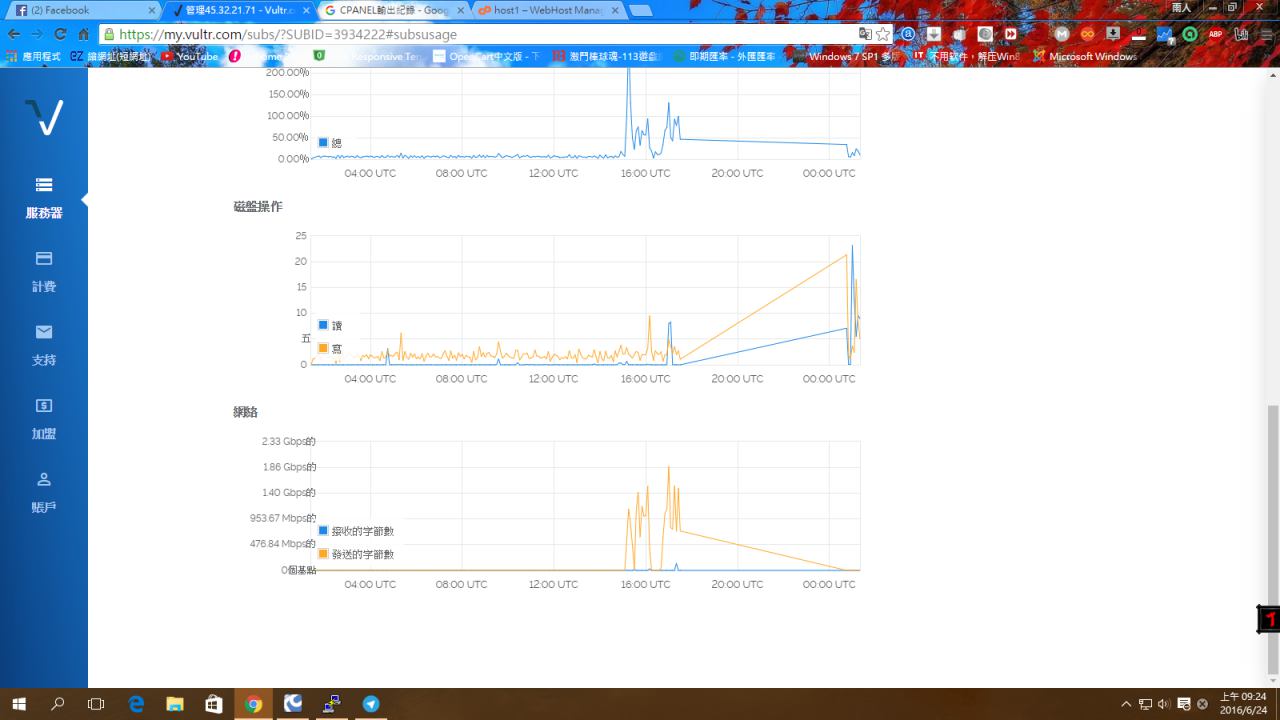This screenshot has width=1280, height=720.
Task: Switch to the CPANEL Google search tab
Action: (x=393, y=10)
